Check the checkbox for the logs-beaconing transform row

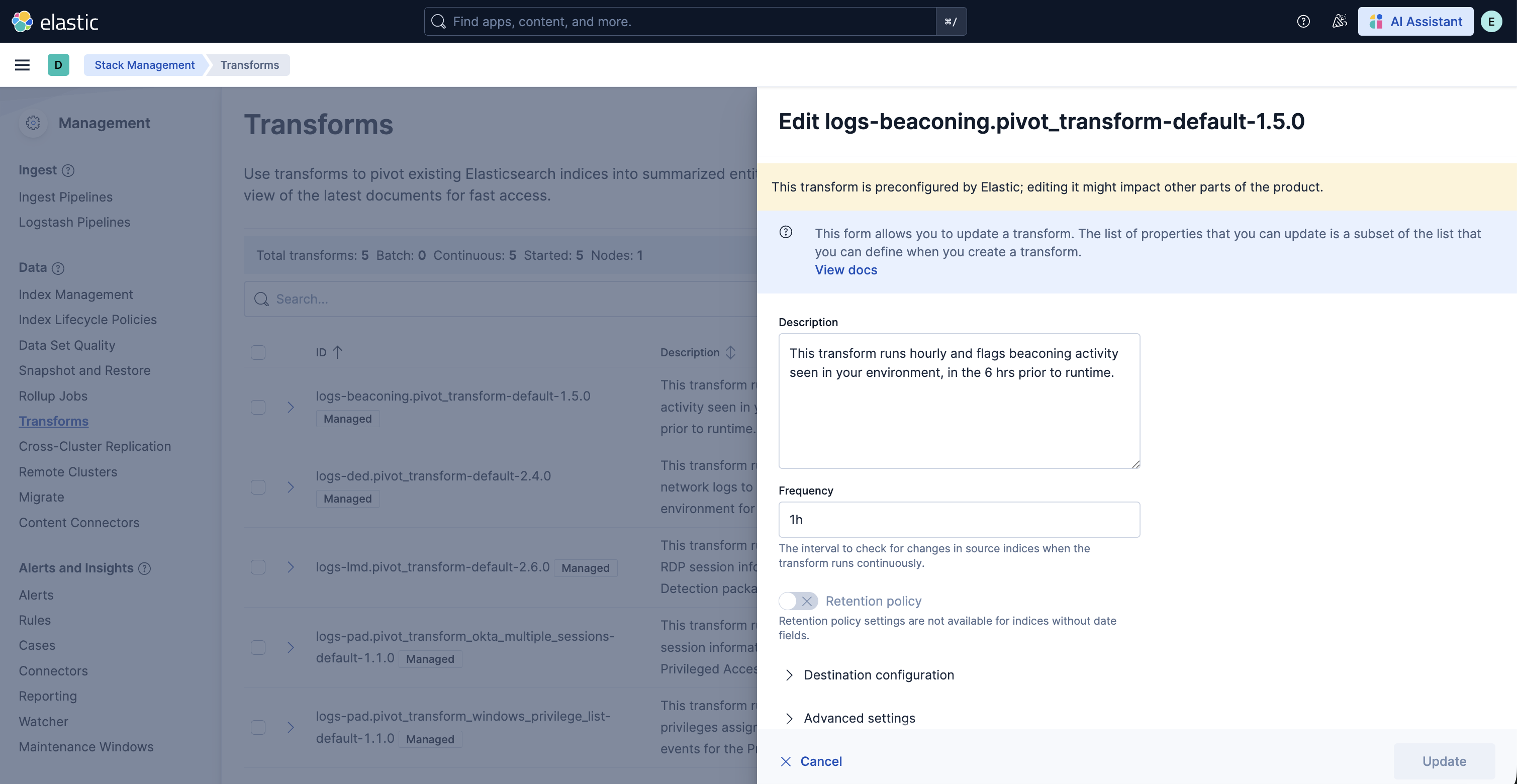click(258, 407)
